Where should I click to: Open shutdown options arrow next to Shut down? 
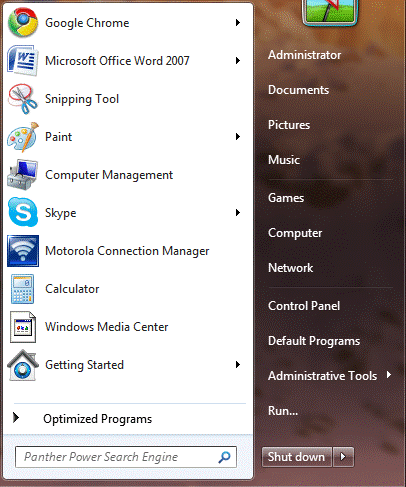point(343,457)
